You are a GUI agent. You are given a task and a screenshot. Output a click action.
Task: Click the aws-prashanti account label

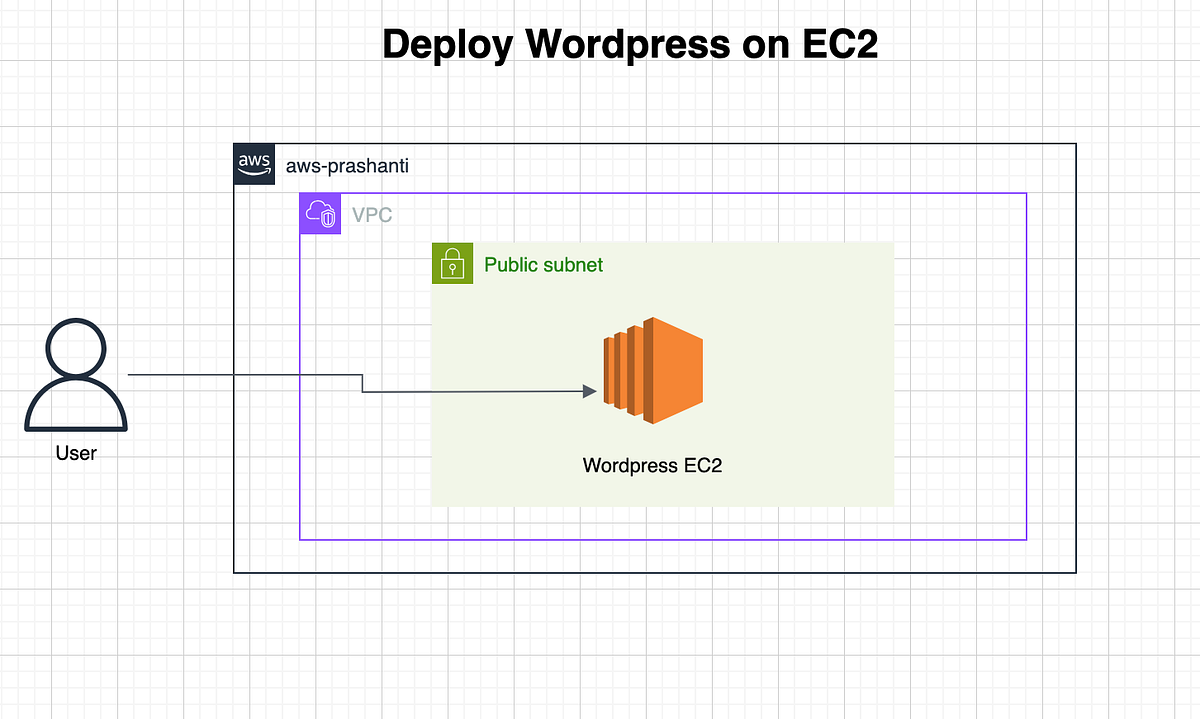tap(346, 165)
